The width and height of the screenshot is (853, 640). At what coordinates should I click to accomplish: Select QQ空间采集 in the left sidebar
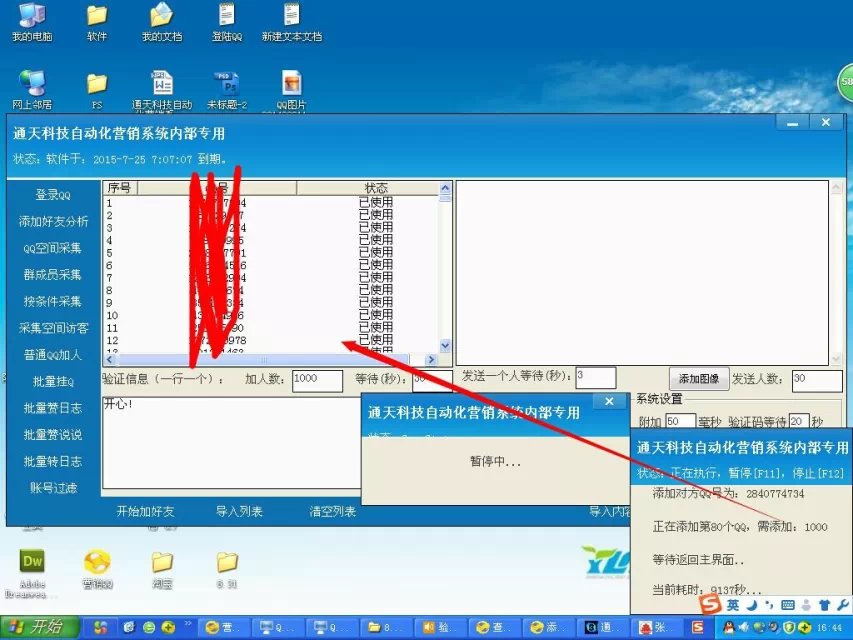click(x=53, y=248)
